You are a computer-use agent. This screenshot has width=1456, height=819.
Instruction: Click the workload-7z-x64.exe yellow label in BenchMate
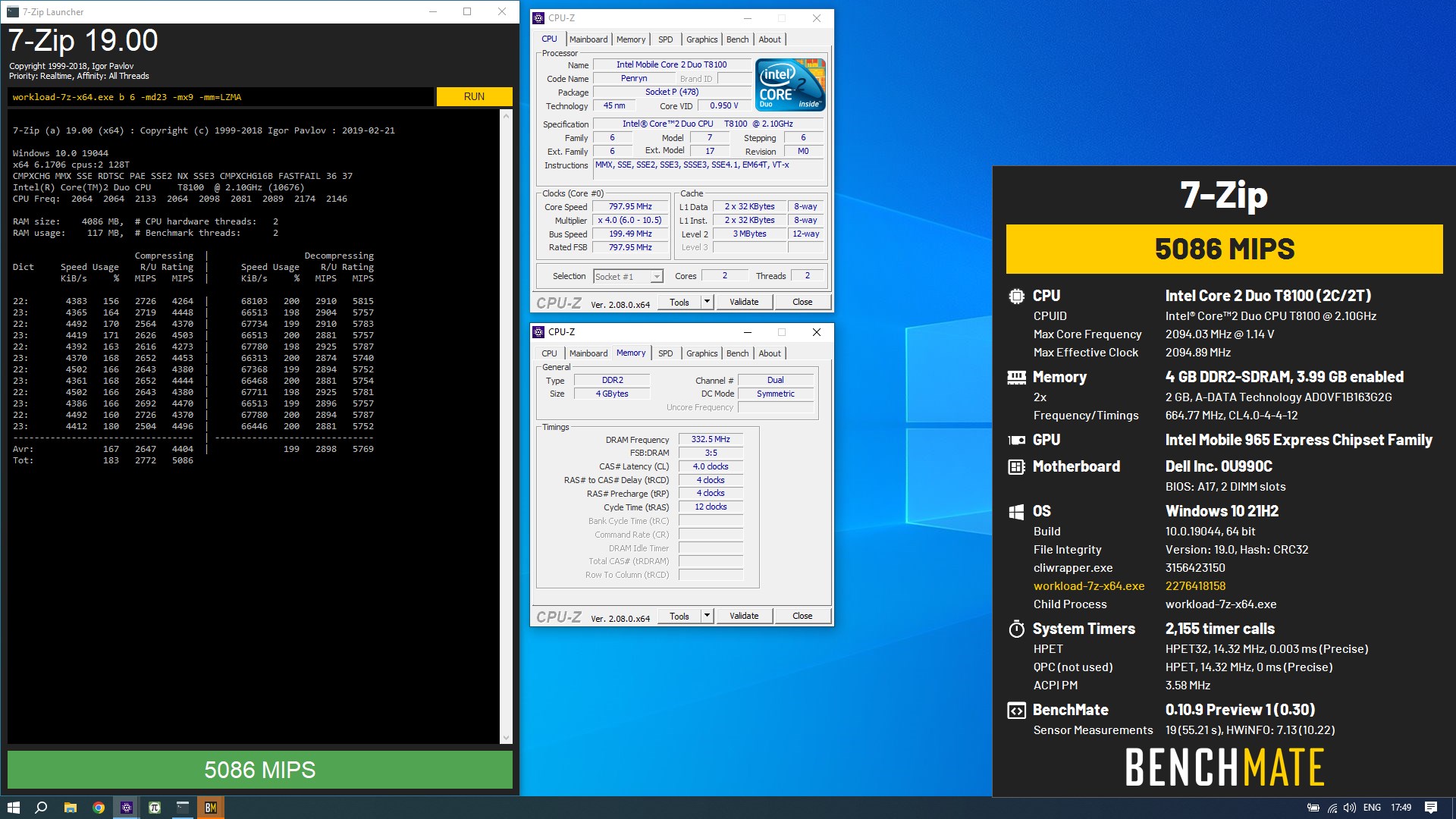click(x=1089, y=586)
